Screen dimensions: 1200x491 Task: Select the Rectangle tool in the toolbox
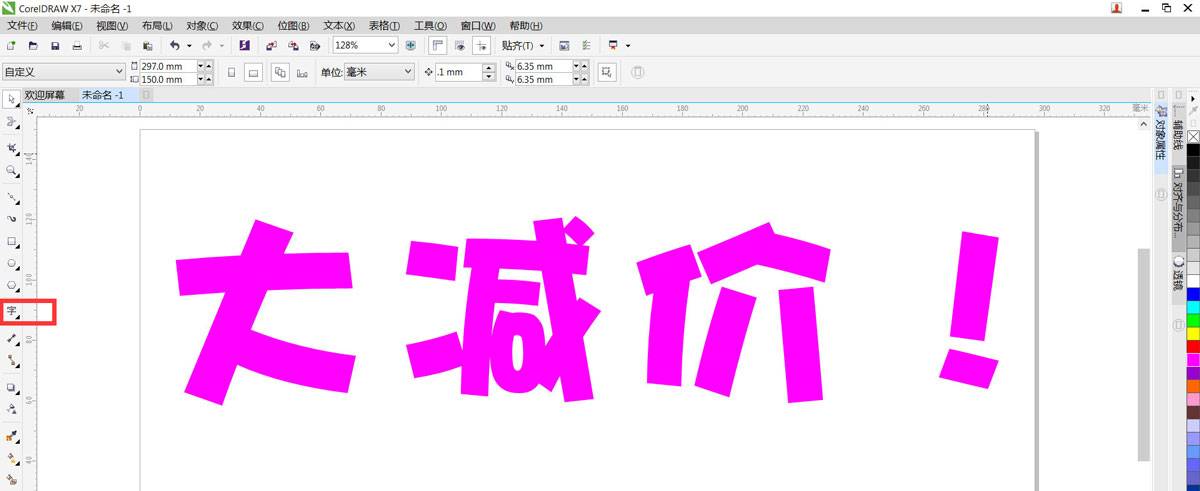point(12,242)
